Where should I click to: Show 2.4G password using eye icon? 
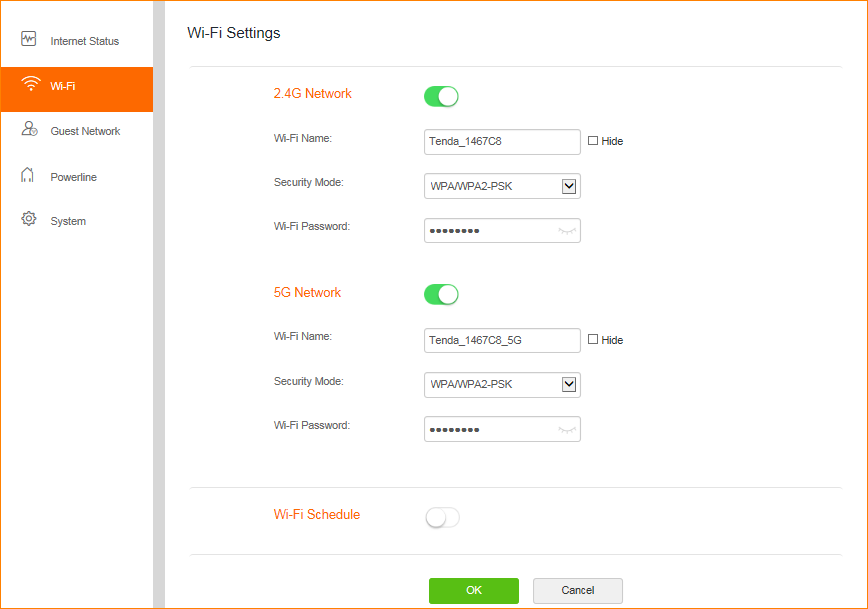coord(567,231)
